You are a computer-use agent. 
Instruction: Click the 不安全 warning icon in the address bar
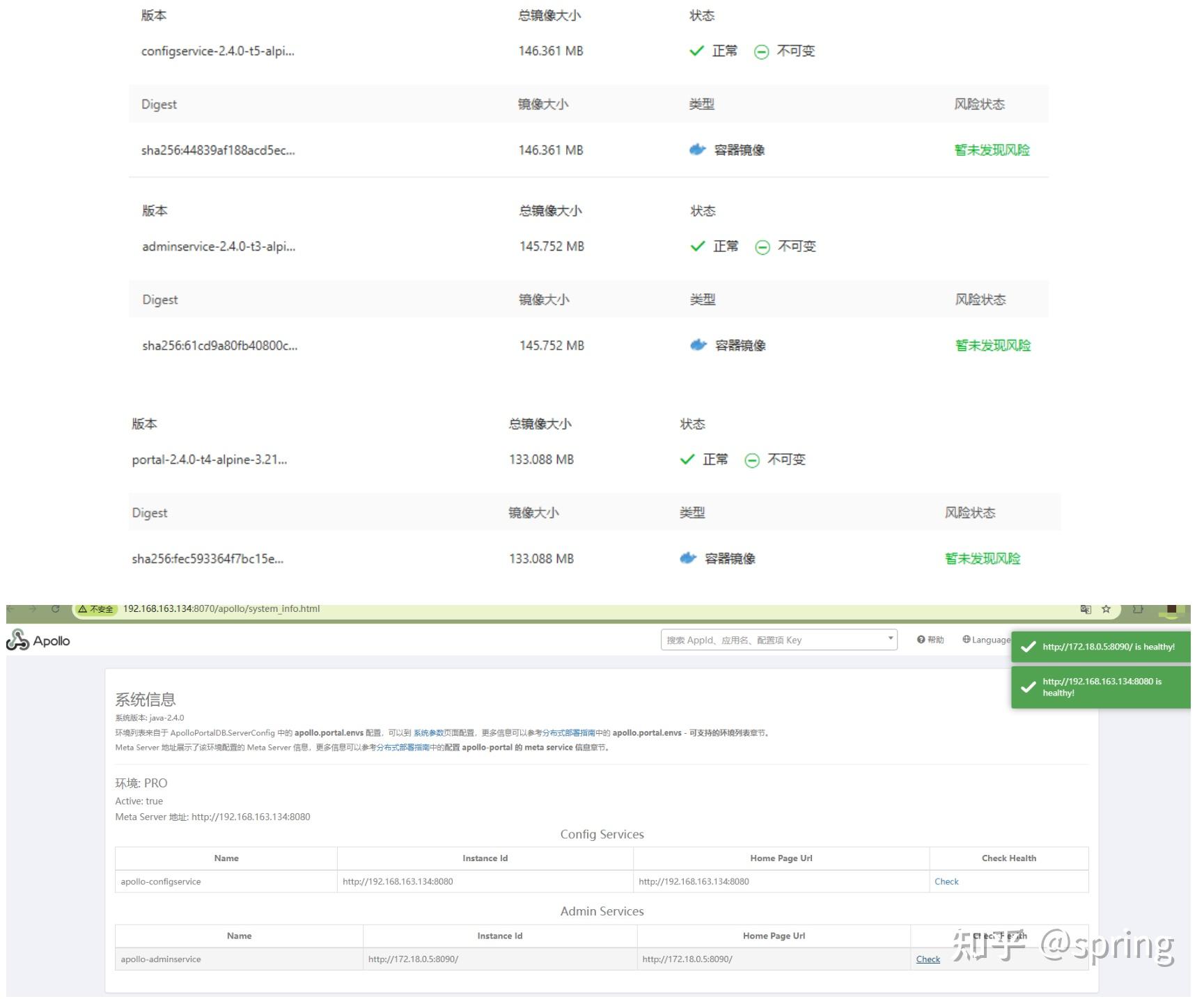[x=83, y=608]
